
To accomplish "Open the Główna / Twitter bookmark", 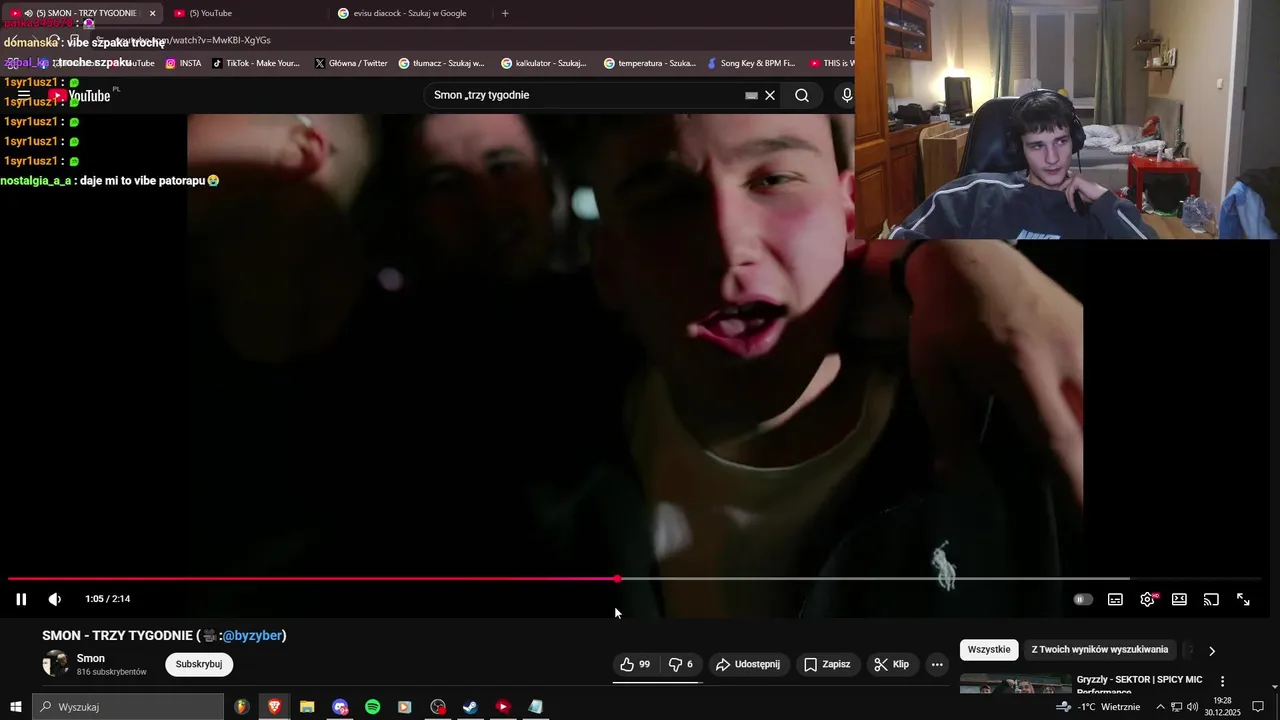I will tap(351, 63).
